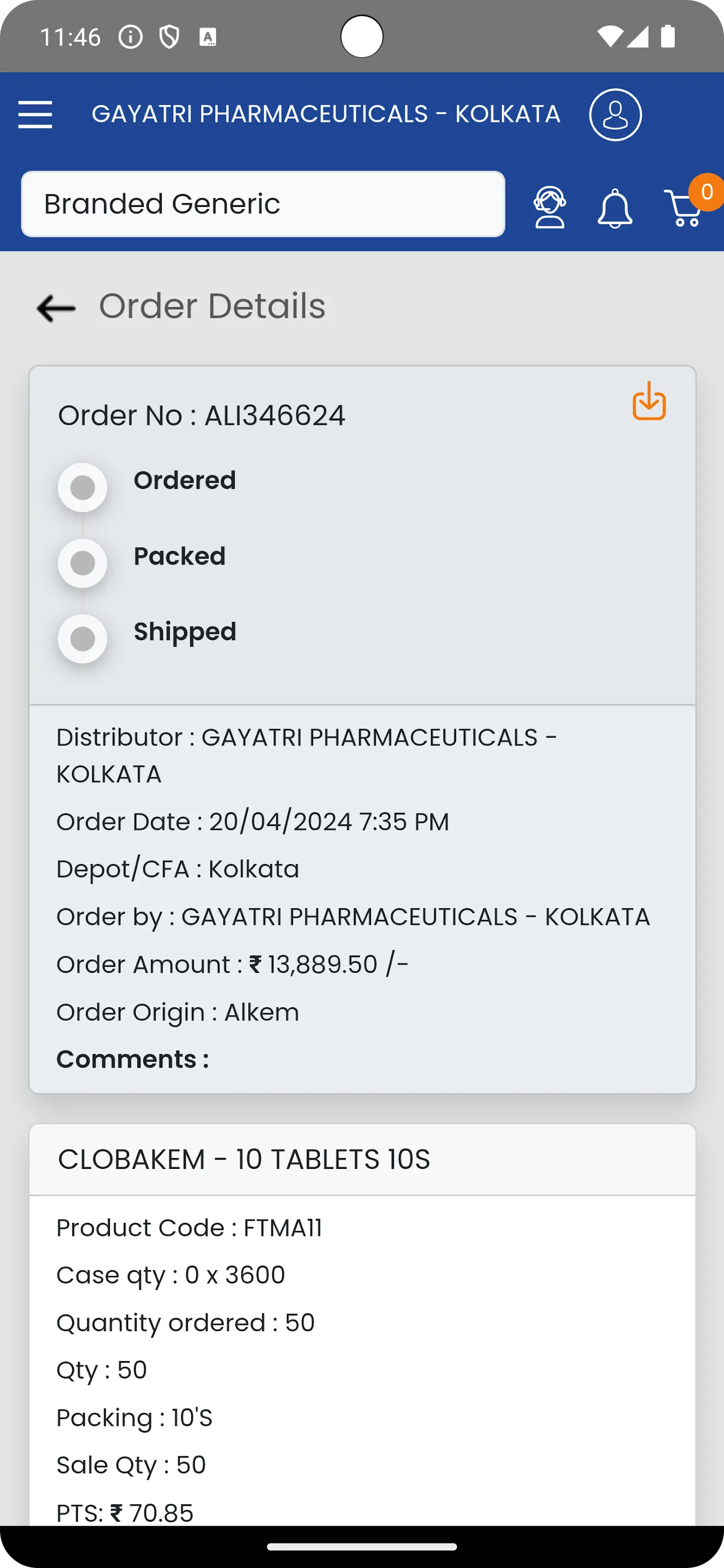724x1568 pixels.
Task: Tap the Product Code FTMA11 text
Action: [x=189, y=1228]
